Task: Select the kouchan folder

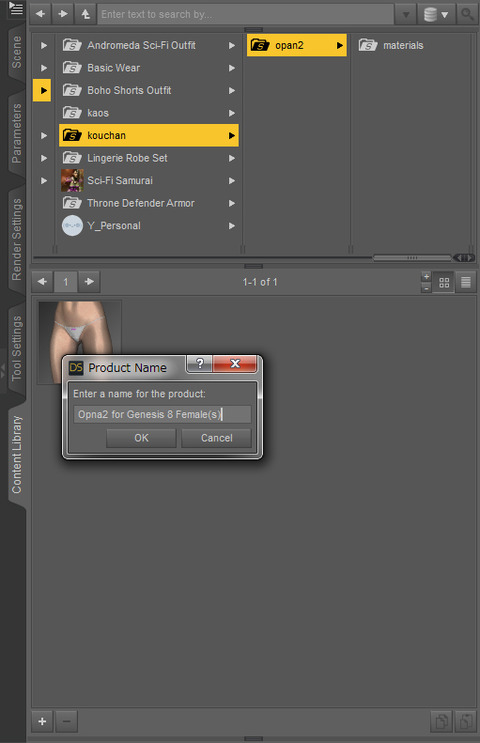Action: 149,136
